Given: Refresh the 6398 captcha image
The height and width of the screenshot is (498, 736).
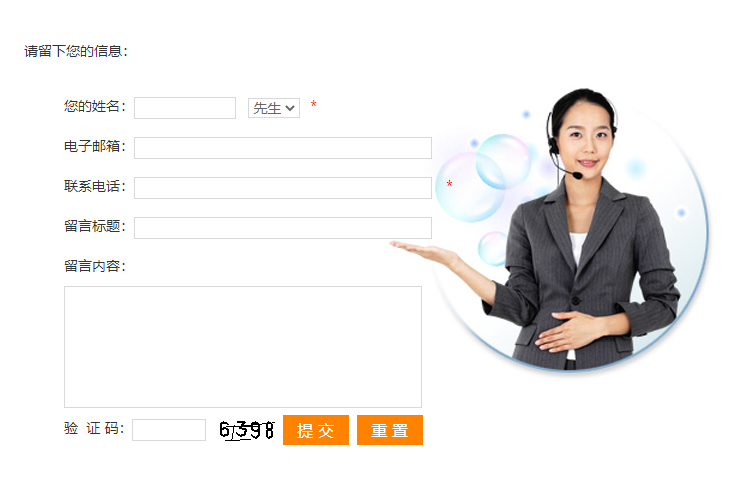Looking at the screenshot, I should pos(246,430).
